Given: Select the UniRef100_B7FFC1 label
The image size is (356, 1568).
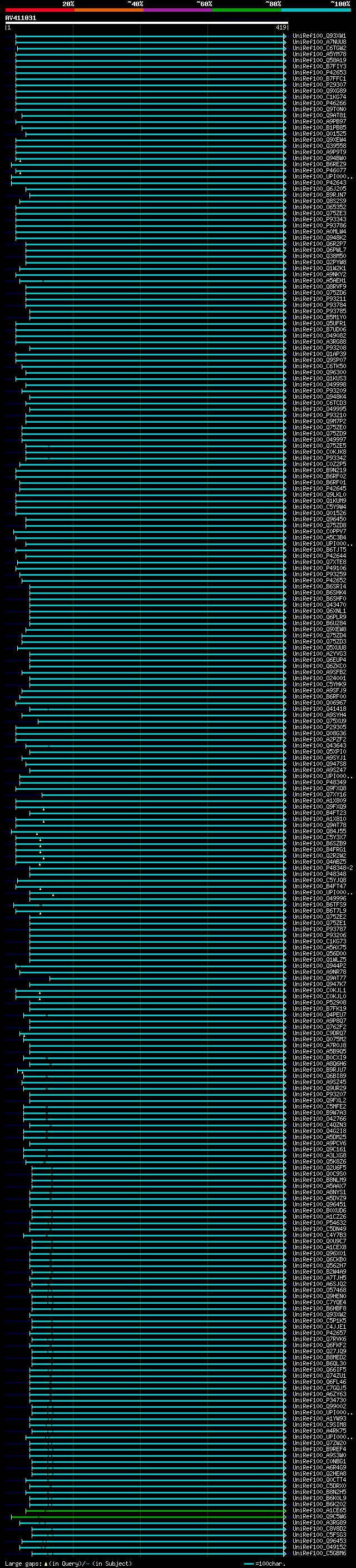Looking at the screenshot, I should click(x=319, y=78).
